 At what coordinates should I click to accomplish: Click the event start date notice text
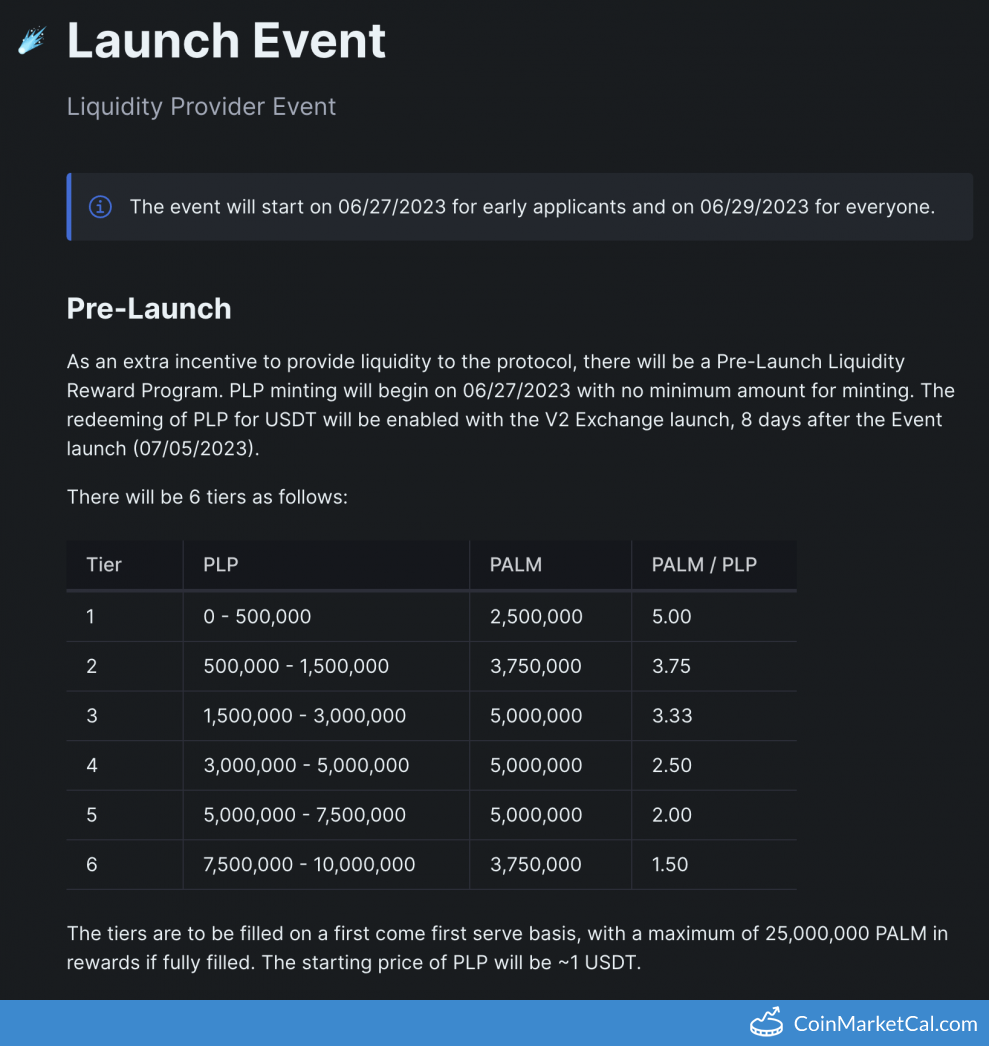point(532,207)
